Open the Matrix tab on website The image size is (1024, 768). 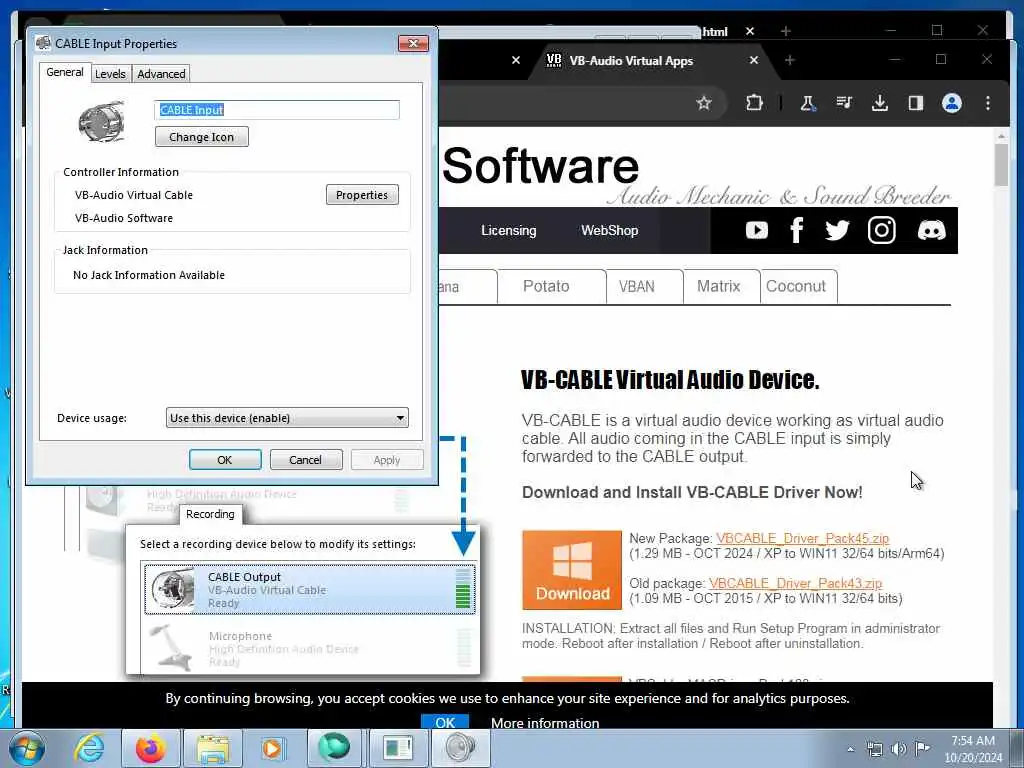click(x=721, y=287)
